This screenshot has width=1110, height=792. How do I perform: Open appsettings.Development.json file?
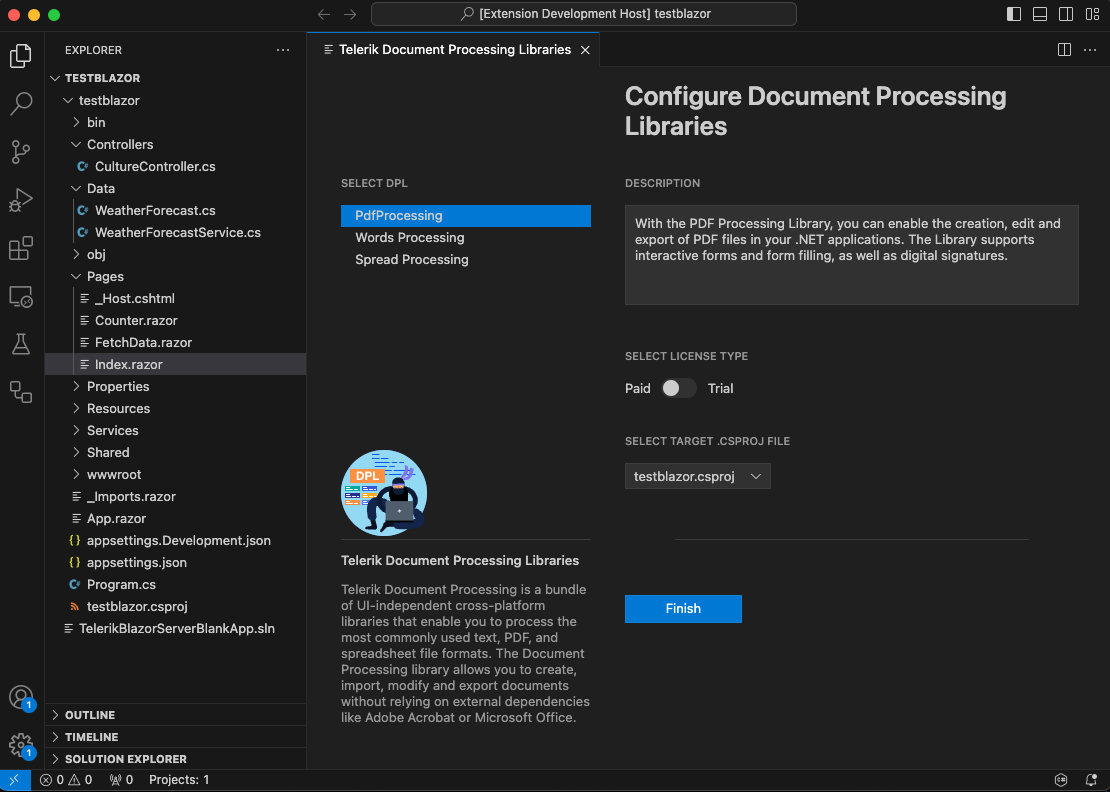pos(176,541)
